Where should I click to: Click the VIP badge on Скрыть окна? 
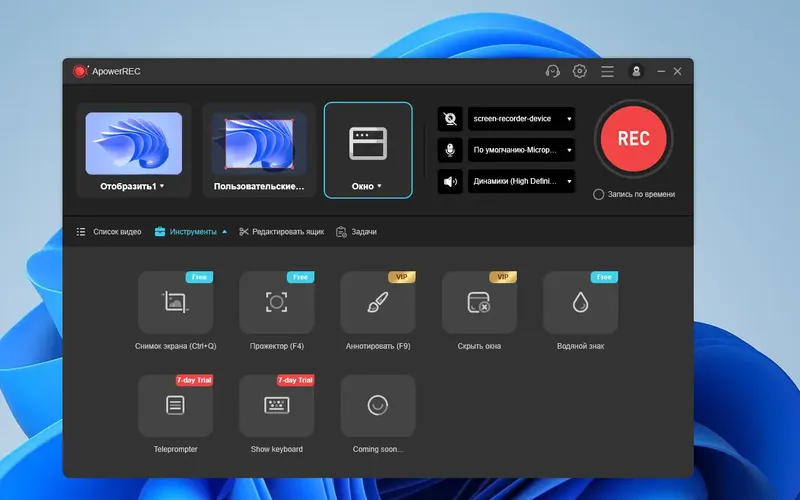(503, 277)
